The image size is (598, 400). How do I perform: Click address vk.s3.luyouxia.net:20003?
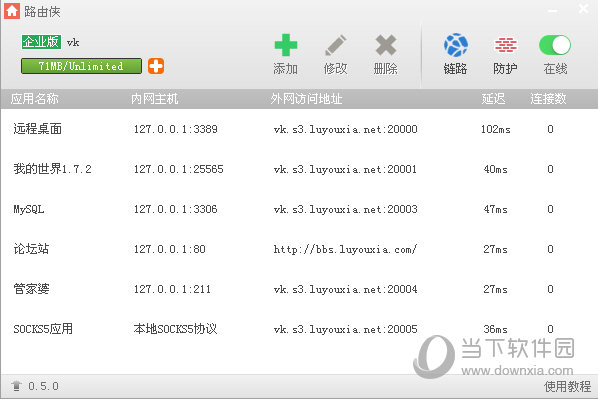(x=346, y=209)
